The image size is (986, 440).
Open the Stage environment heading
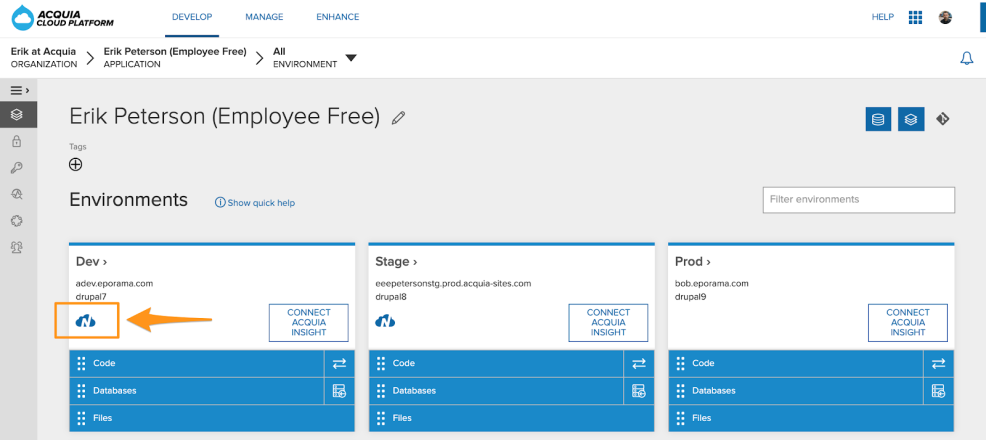396,261
